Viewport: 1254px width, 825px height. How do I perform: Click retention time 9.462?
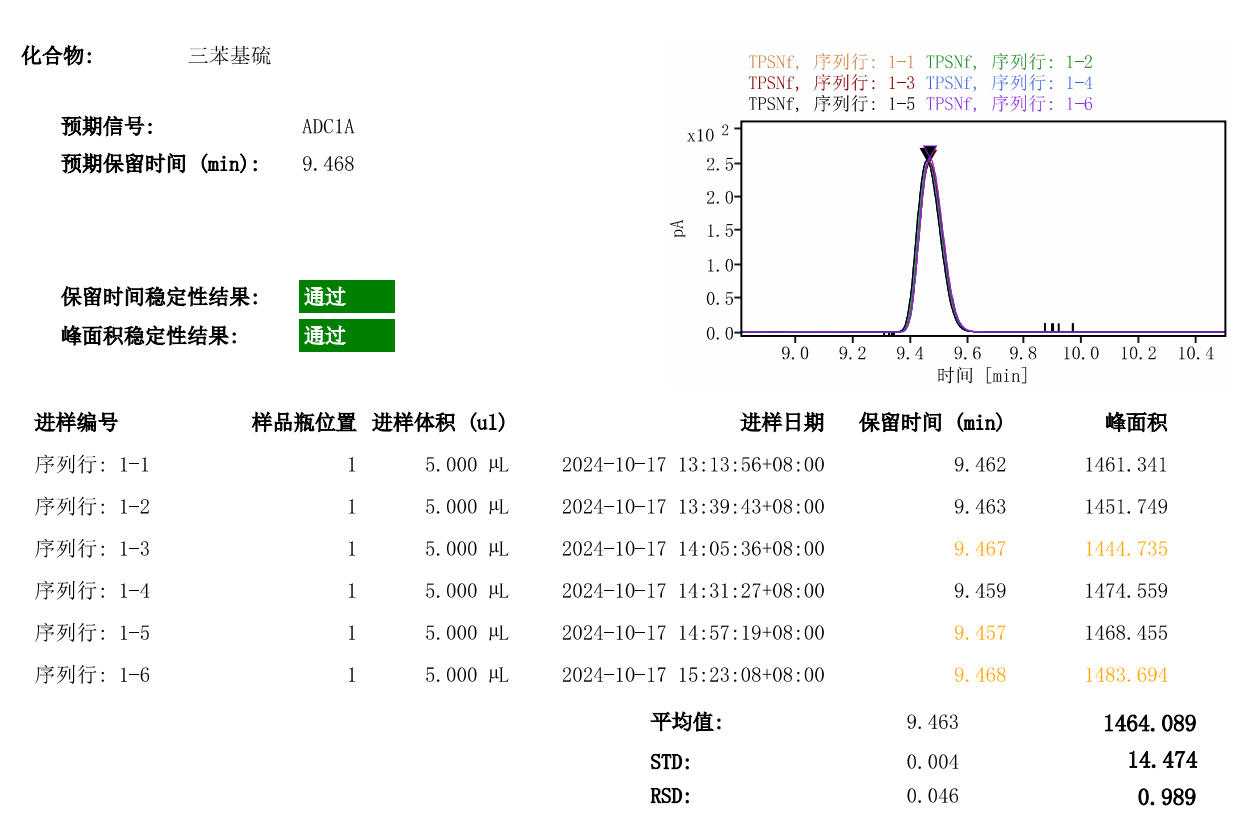[980, 465]
